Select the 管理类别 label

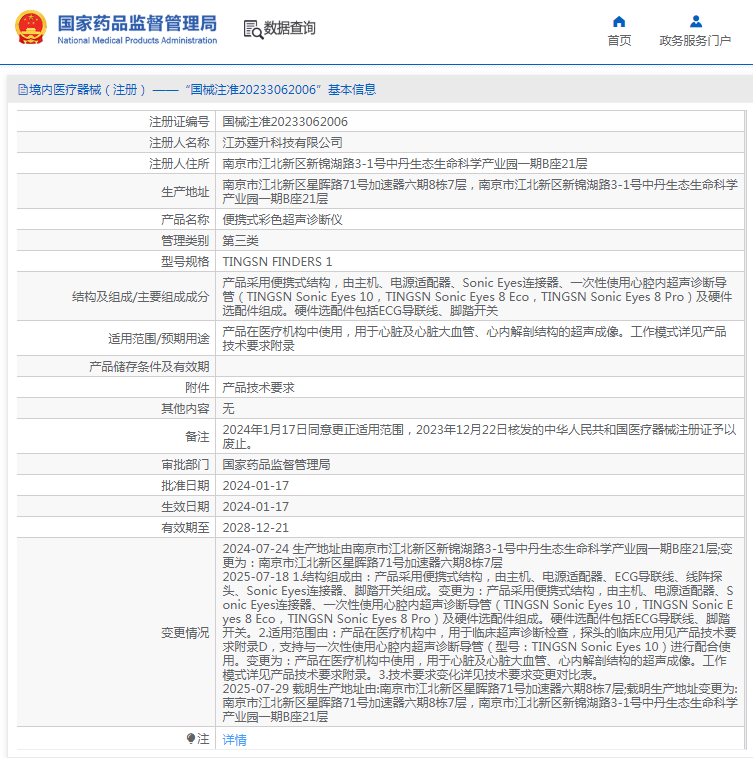pos(185,241)
